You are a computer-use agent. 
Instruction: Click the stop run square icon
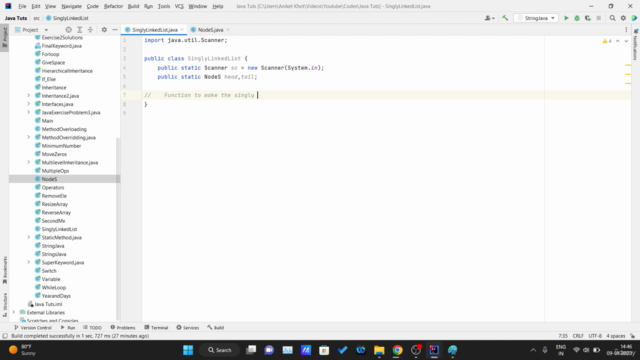[598, 18]
